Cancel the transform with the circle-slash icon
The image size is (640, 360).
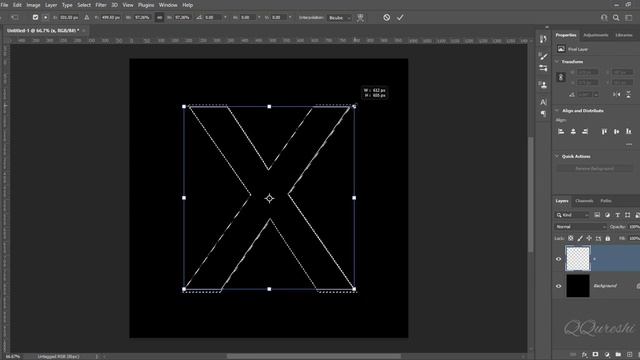(387, 18)
